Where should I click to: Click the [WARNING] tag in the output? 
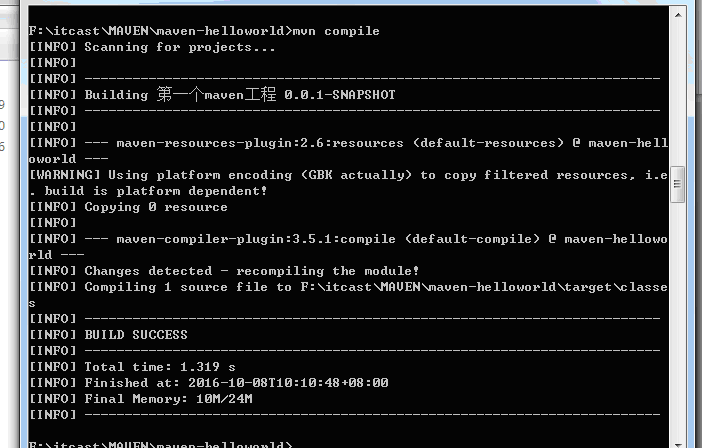pos(64,175)
